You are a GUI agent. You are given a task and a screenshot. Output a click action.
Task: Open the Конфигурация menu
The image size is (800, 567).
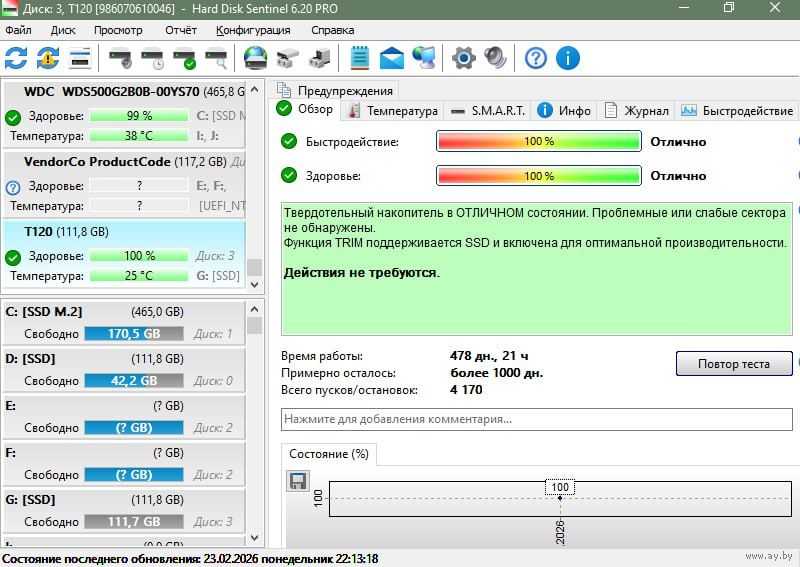(x=253, y=30)
